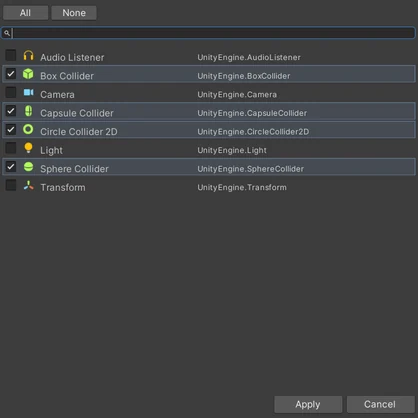This screenshot has height=418, width=418.
Task: Click the Audio Listener headphones icon
Action: (28, 55)
